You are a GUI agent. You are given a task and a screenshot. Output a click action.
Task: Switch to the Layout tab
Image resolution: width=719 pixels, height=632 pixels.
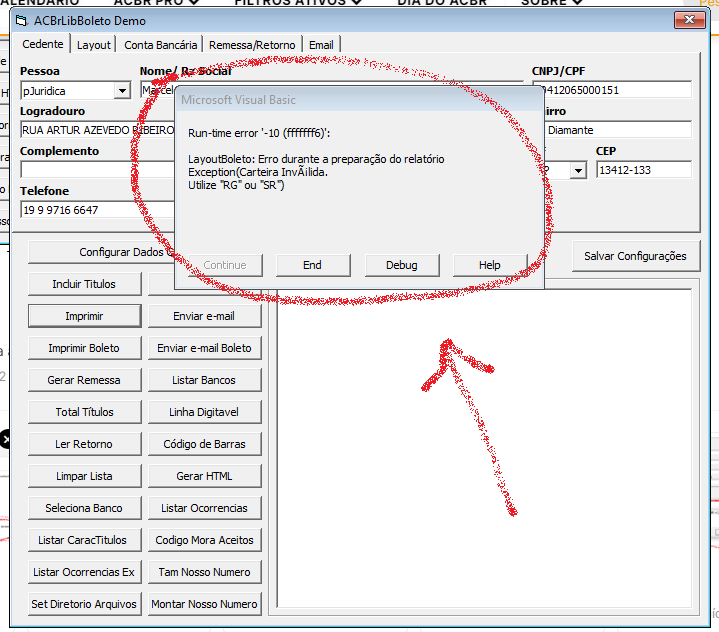pyautogui.click(x=94, y=45)
